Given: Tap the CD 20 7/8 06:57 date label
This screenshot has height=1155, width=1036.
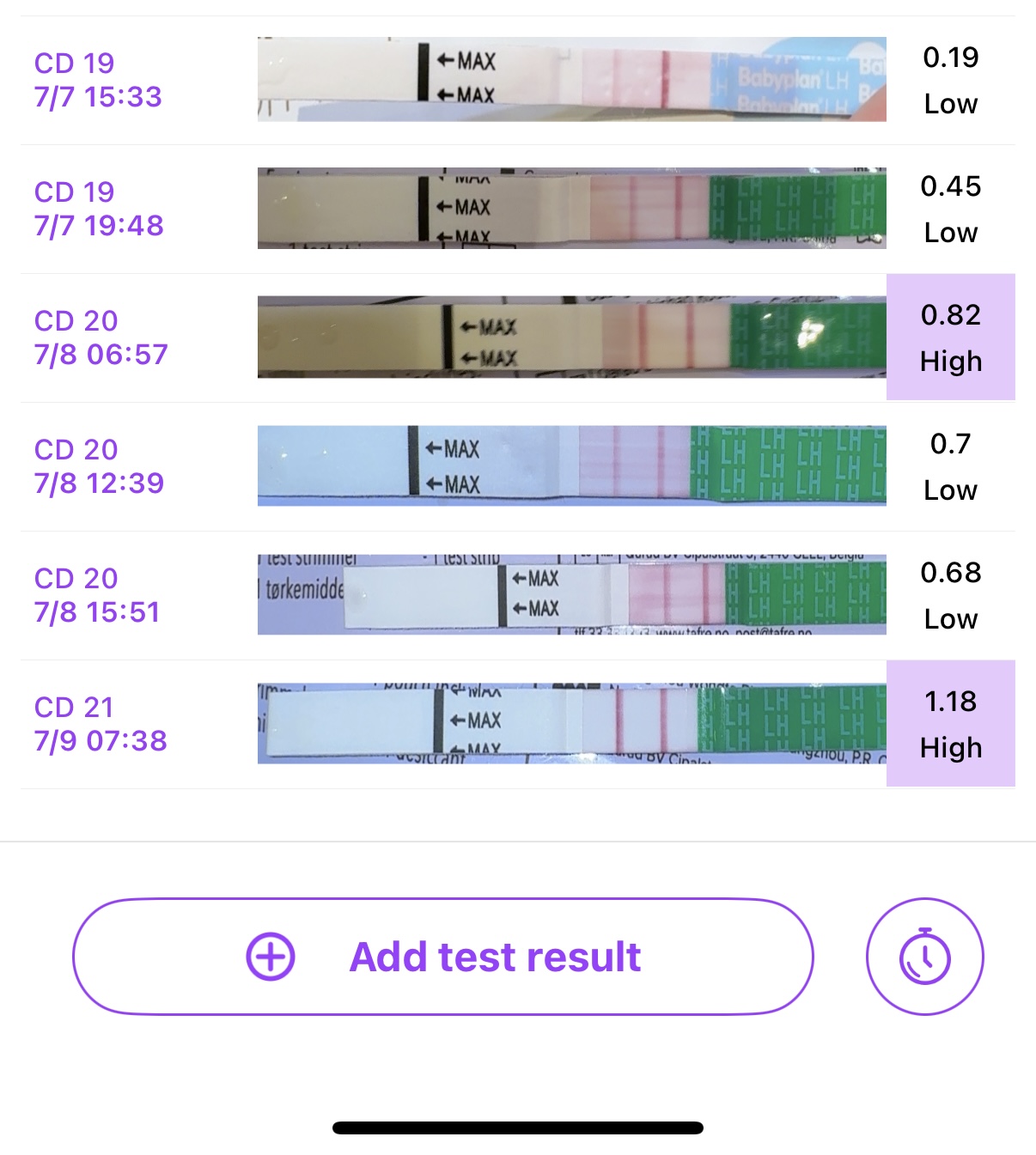Looking at the screenshot, I should coord(101,337).
